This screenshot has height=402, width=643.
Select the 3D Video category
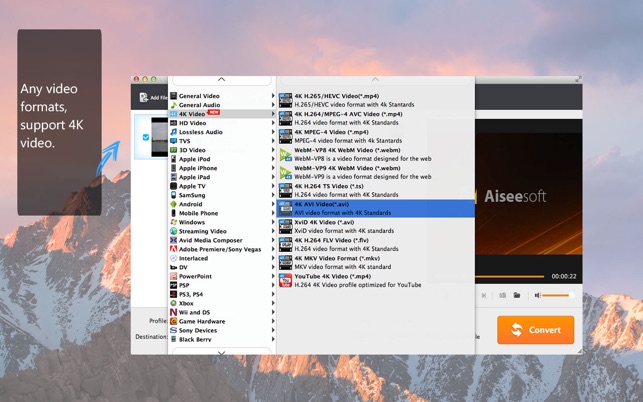tap(222, 150)
